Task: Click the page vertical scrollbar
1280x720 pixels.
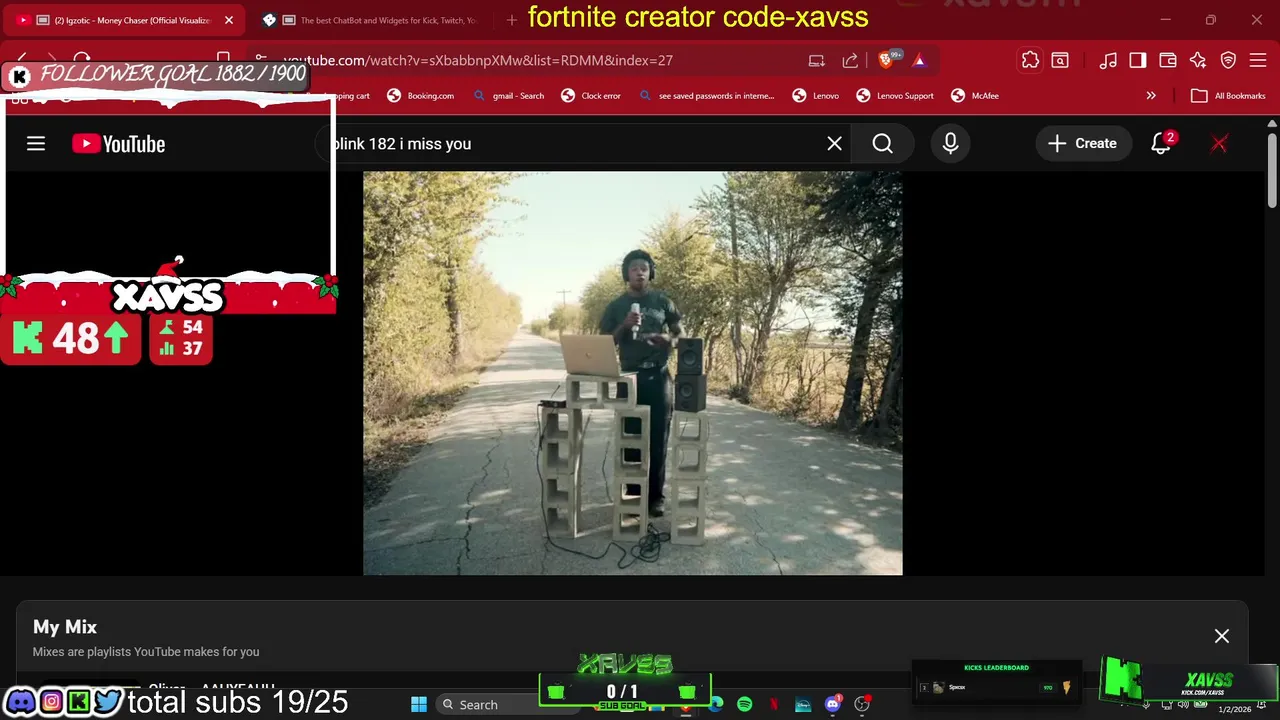Action: click(1272, 170)
